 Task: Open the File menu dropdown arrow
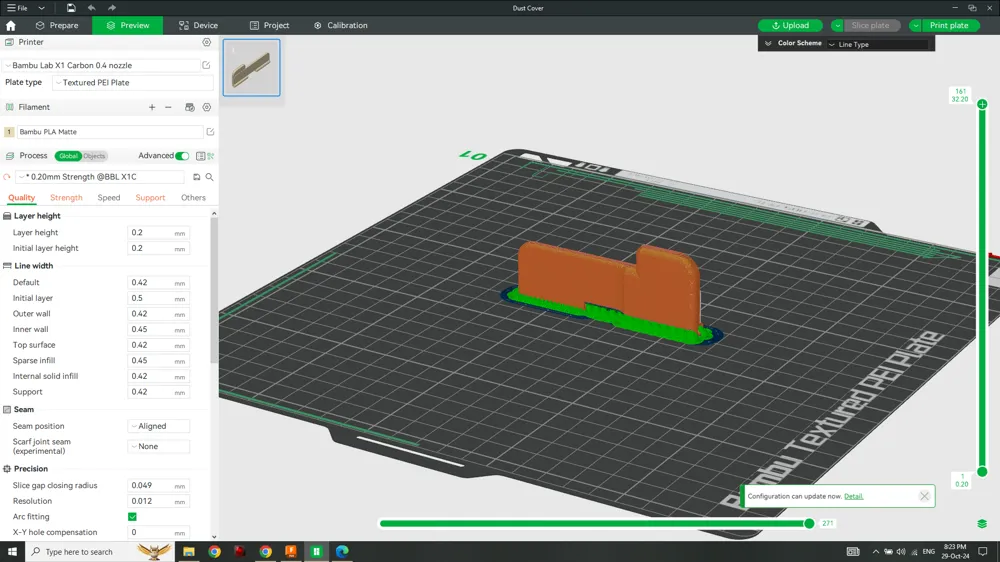[41, 8]
